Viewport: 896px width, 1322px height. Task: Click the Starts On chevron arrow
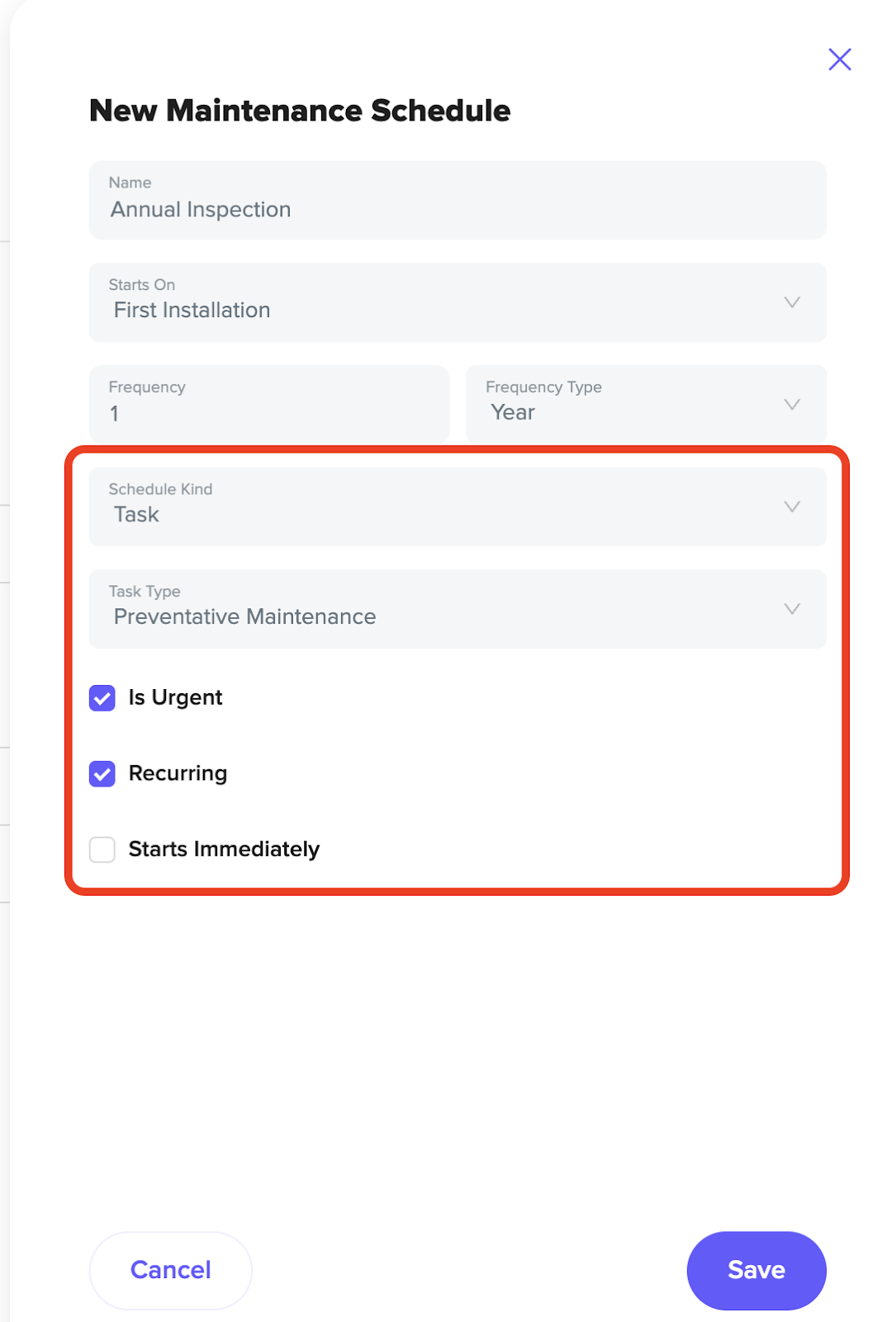tap(791, 302)
